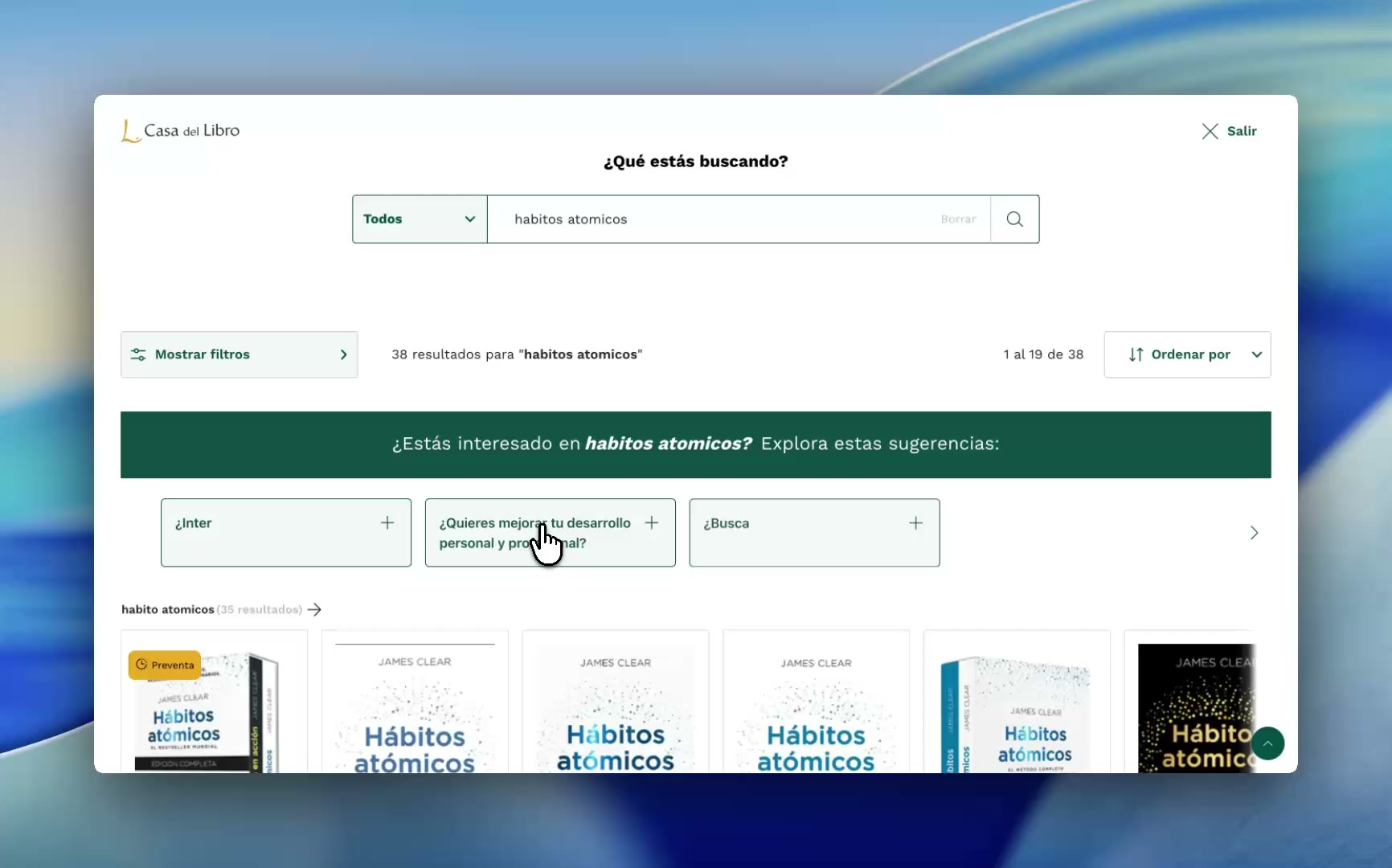Open the habito atomicos results link
1392x868 pixels.
tap(221, 610)
